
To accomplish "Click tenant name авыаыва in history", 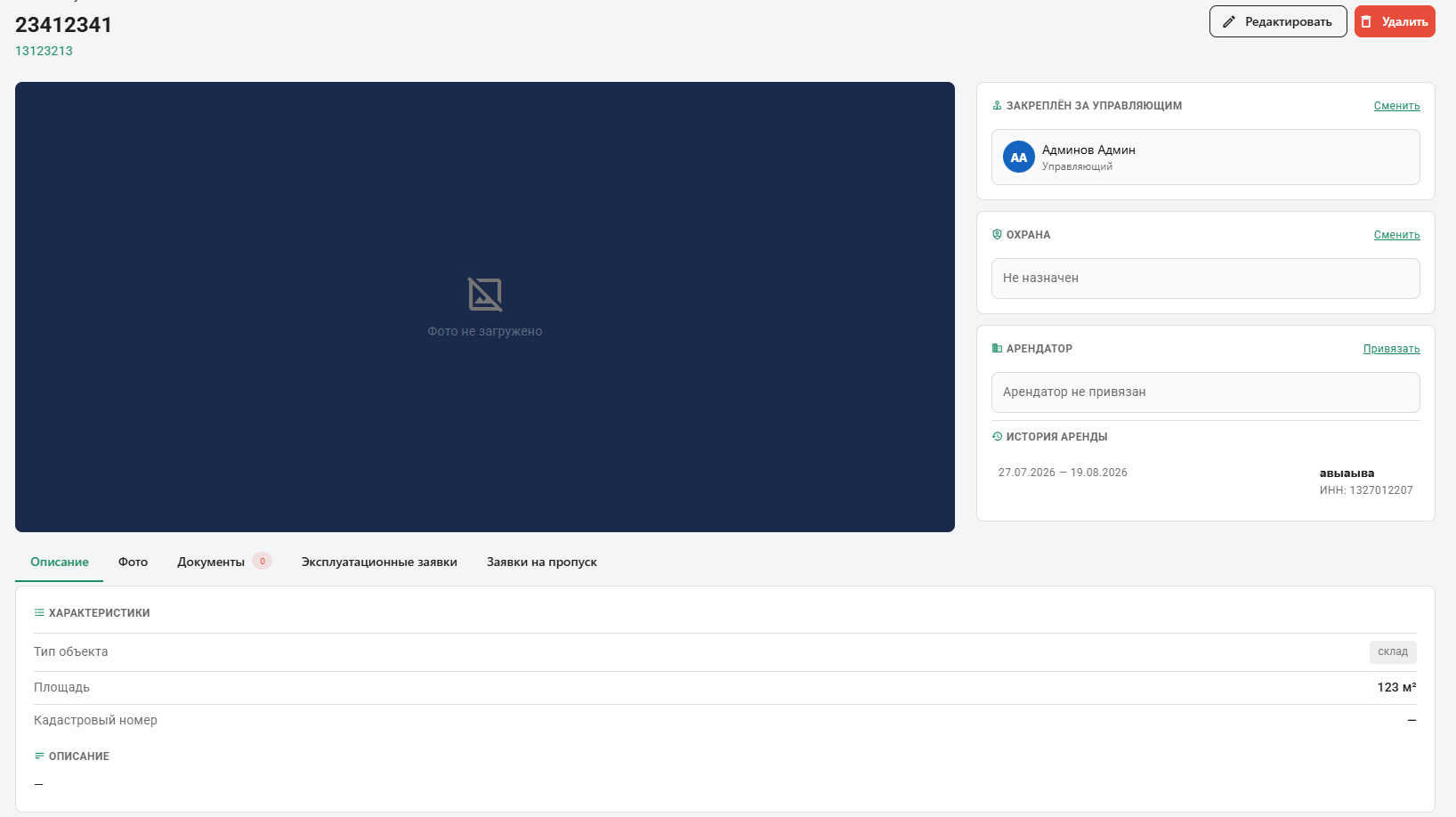I will [x=1347, y=473].
